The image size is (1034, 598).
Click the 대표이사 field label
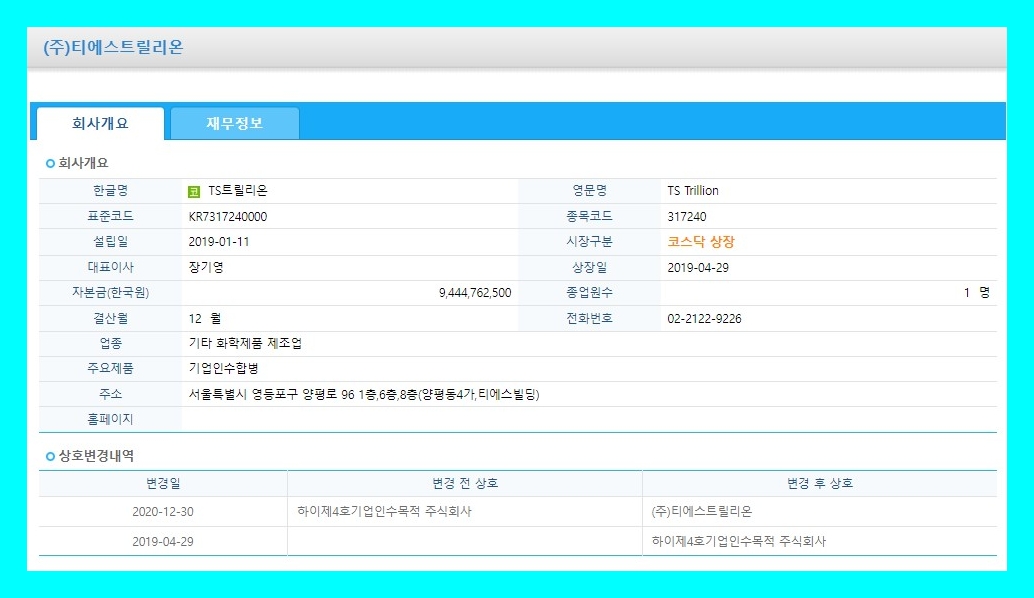coord(111,267)
